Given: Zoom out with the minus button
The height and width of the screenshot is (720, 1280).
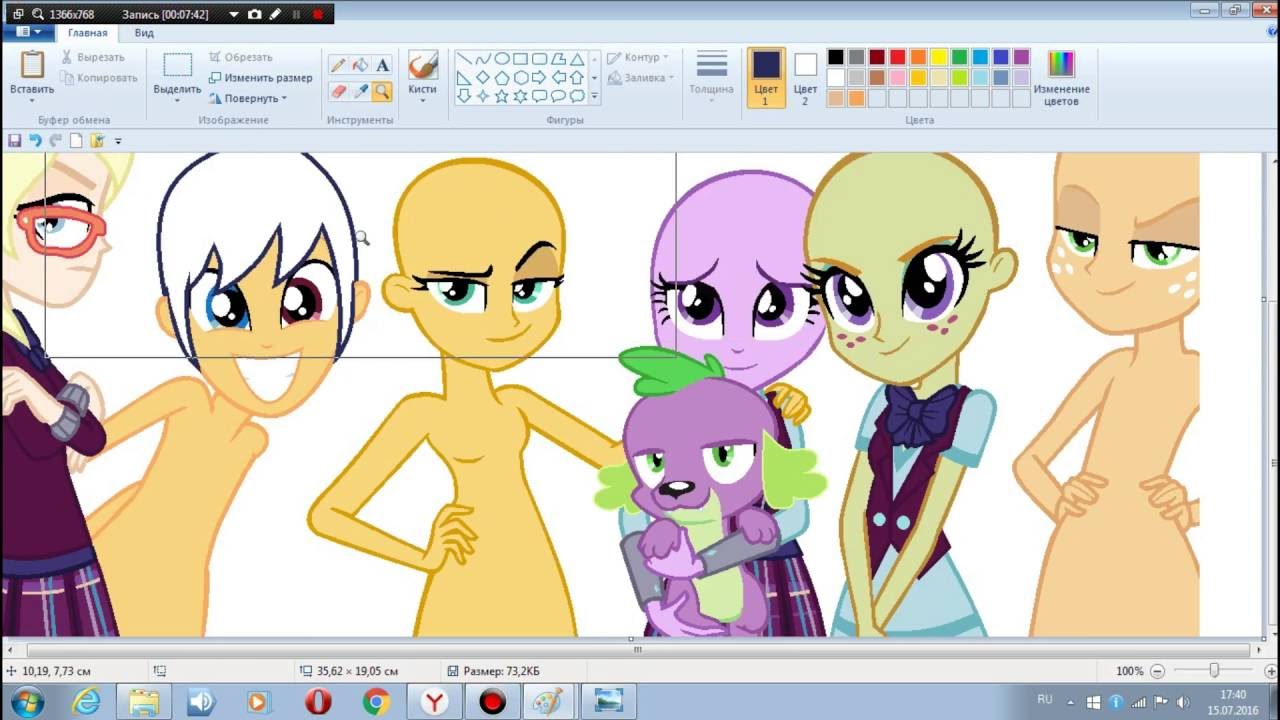Looking at the screenshot, I should [x=1157, y=671].
